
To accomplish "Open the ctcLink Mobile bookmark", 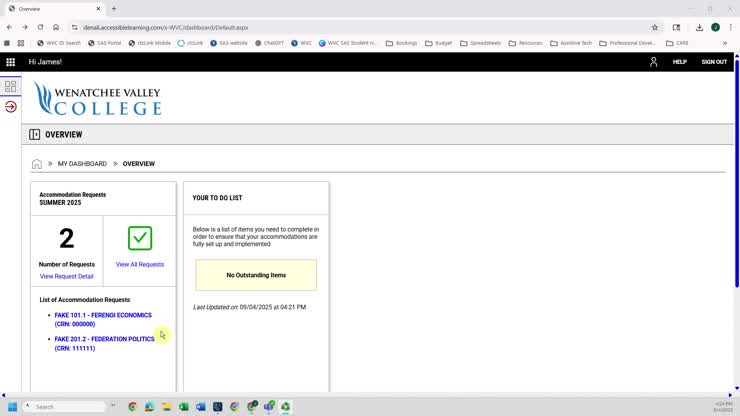I will (150, 43).
